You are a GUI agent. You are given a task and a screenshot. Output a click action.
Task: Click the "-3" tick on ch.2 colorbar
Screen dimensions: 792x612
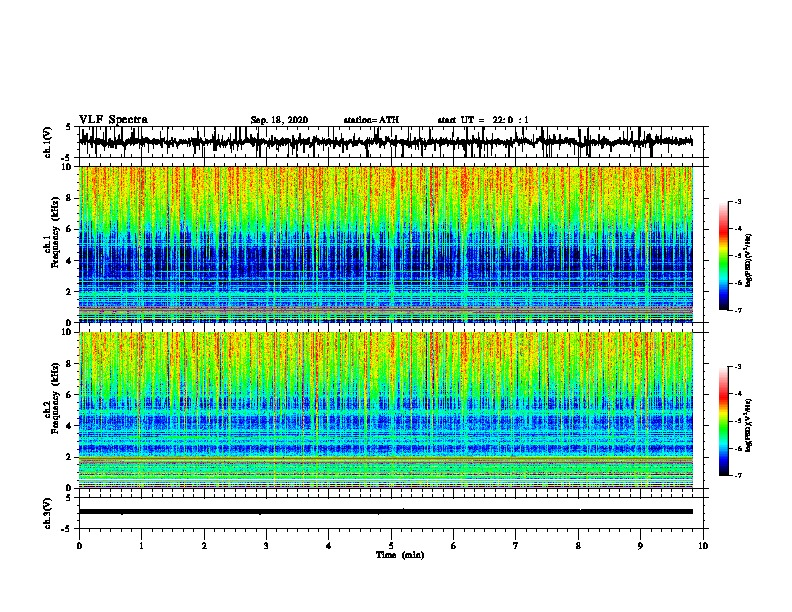point(737,367)
